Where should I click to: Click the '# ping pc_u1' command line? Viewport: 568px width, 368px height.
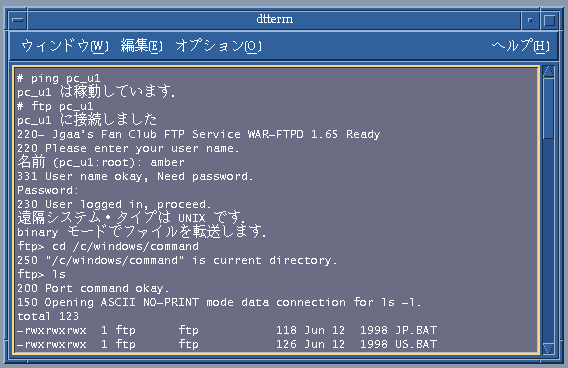(x=59, y=78)
